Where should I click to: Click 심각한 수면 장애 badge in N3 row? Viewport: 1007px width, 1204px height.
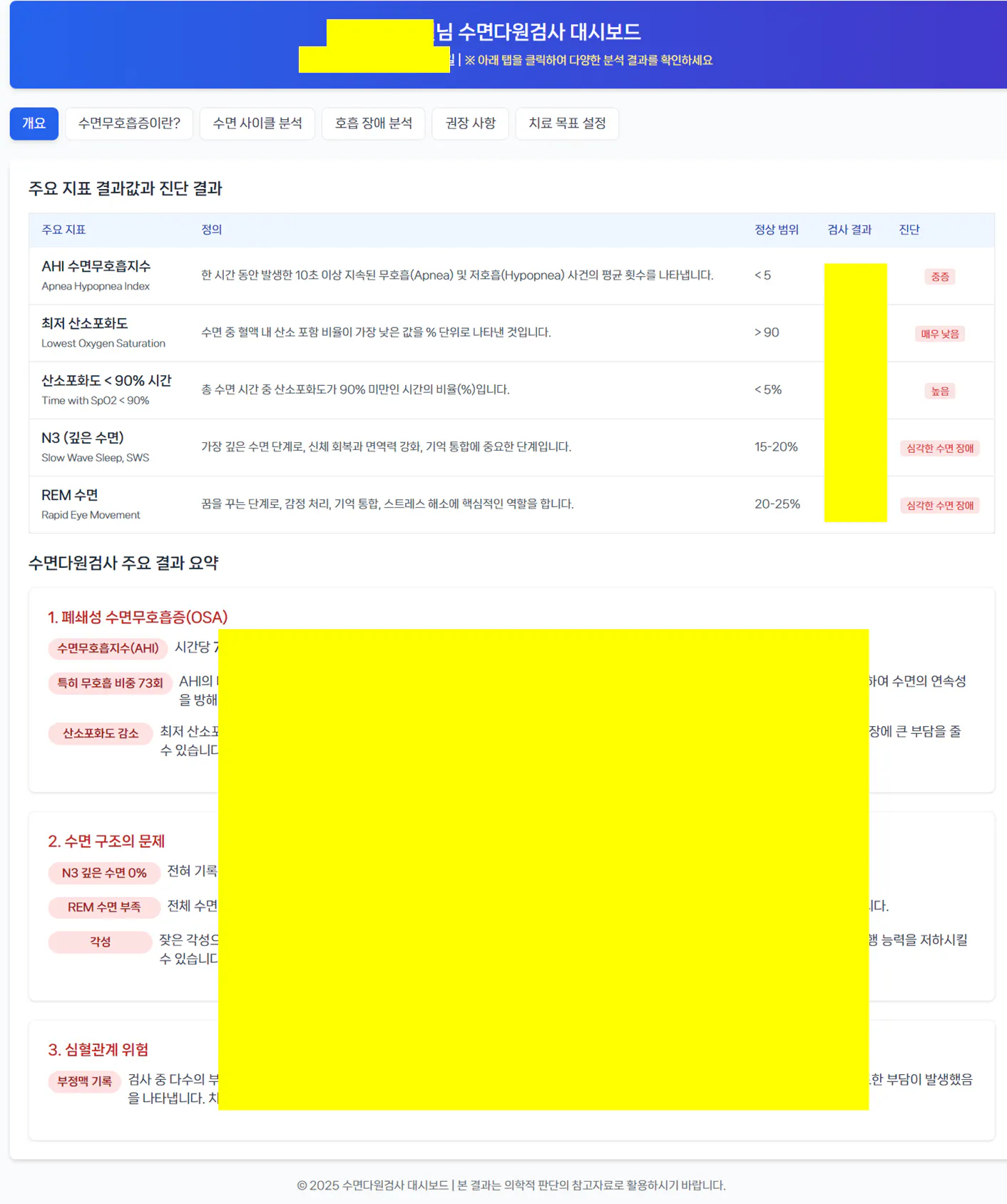[x=940, y=448]
